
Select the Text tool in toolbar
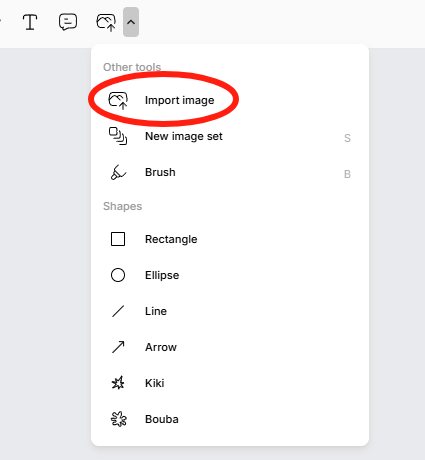[x=30, y=22]
